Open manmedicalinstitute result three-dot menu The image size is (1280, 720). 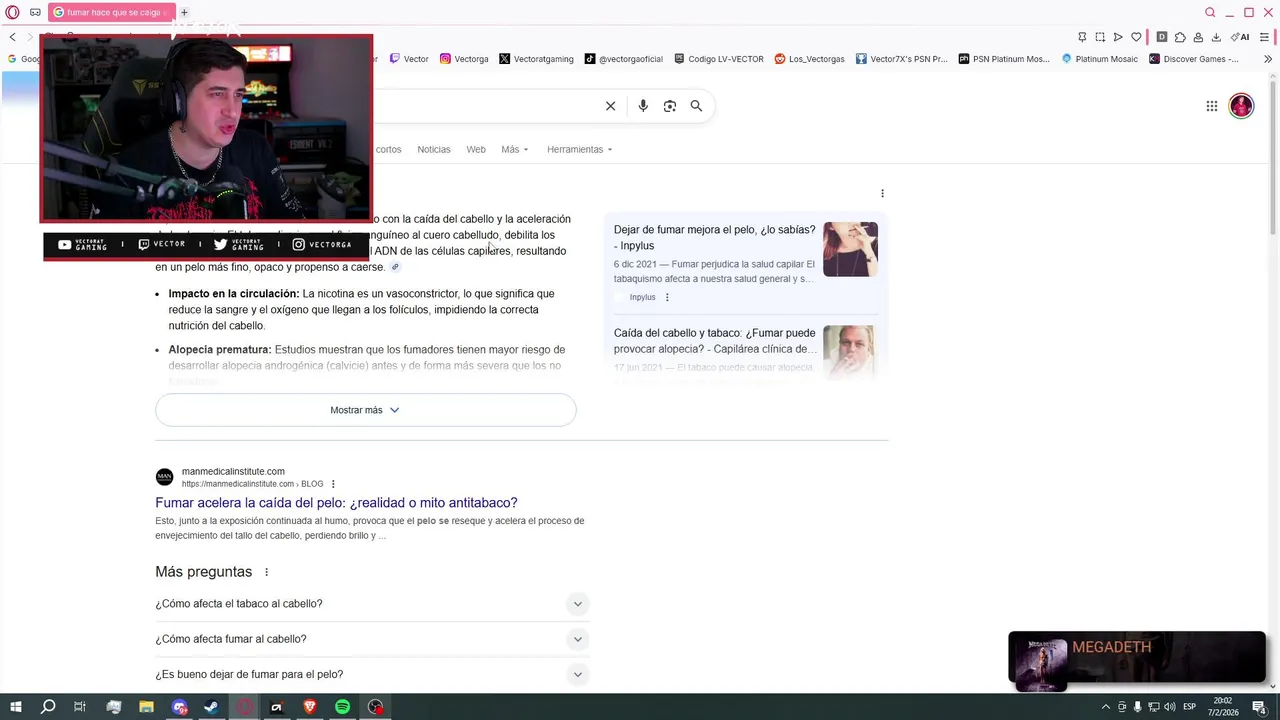point(333,484)
